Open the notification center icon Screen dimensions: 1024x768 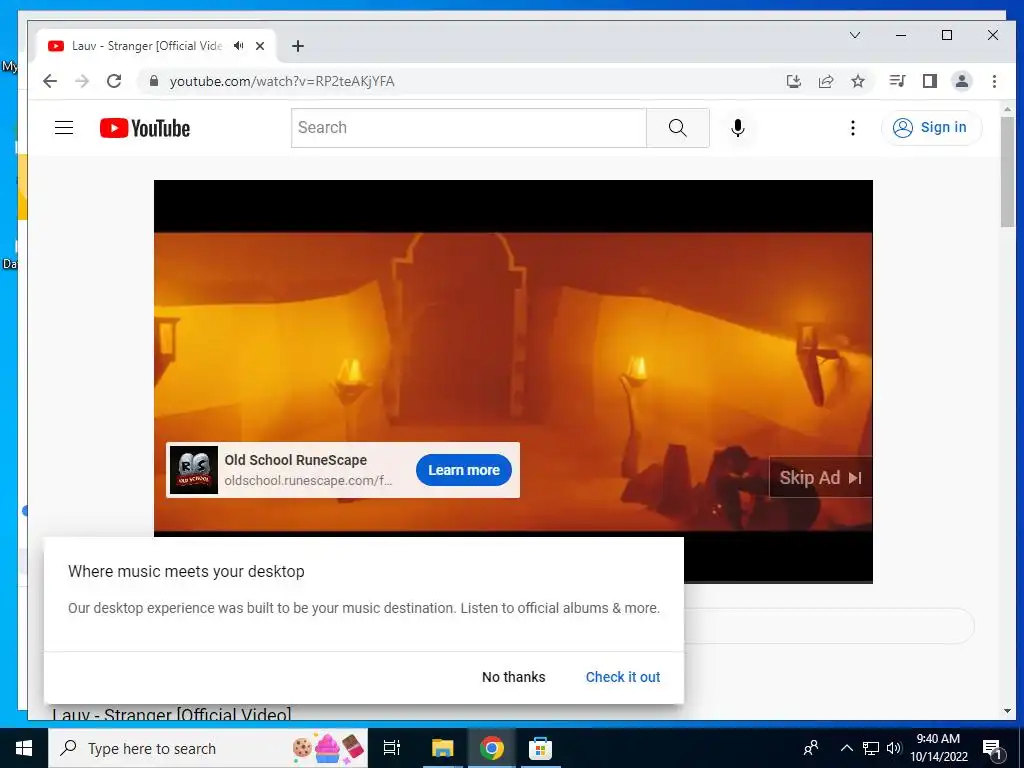tap(993, 749)
